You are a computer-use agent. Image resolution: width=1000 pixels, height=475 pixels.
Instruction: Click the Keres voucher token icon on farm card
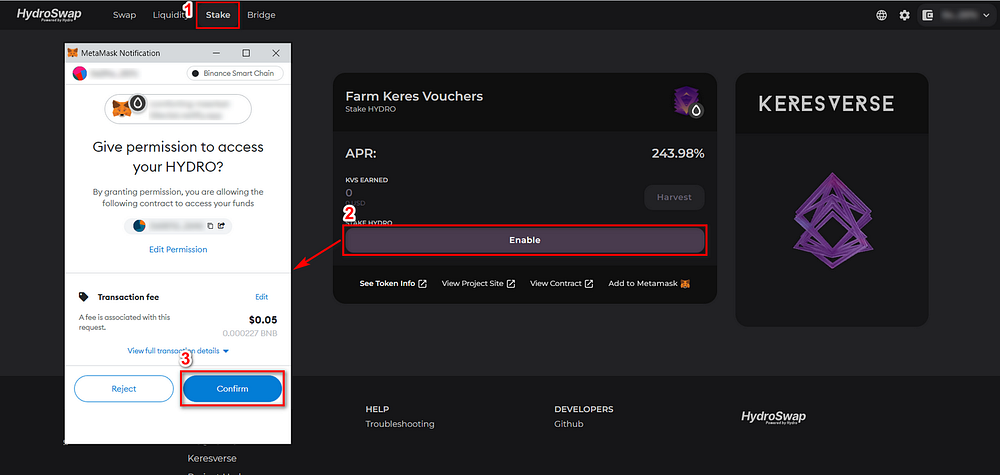(688, 102)
